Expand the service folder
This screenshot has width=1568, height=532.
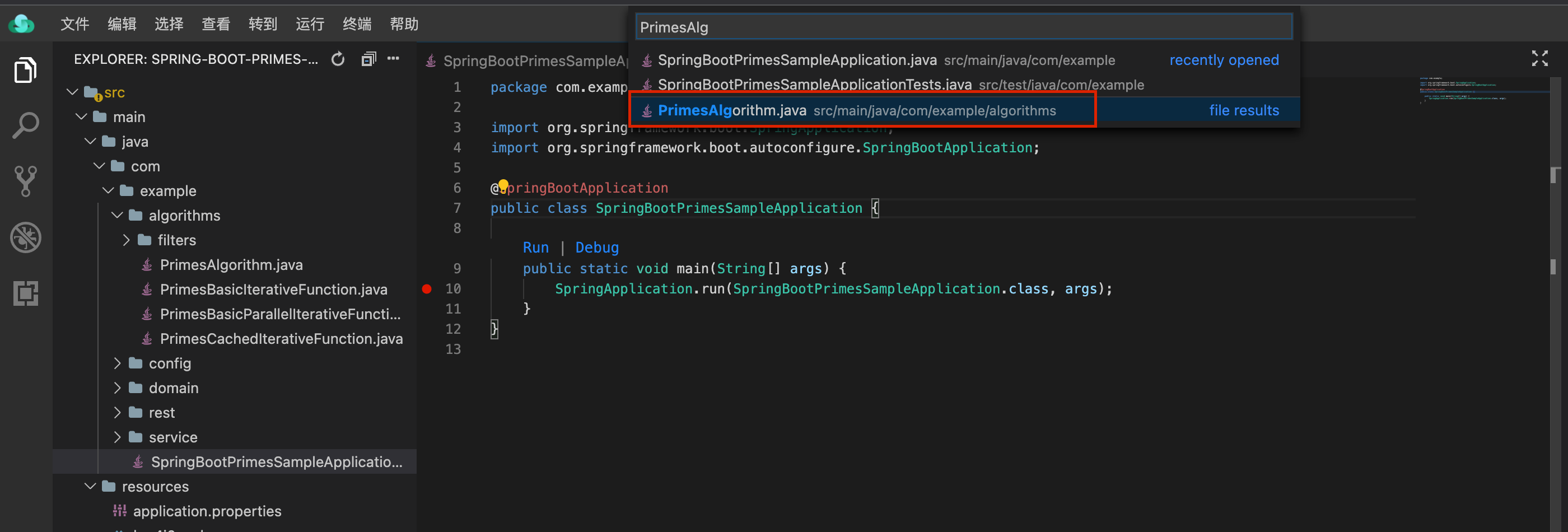click(118, 438)
